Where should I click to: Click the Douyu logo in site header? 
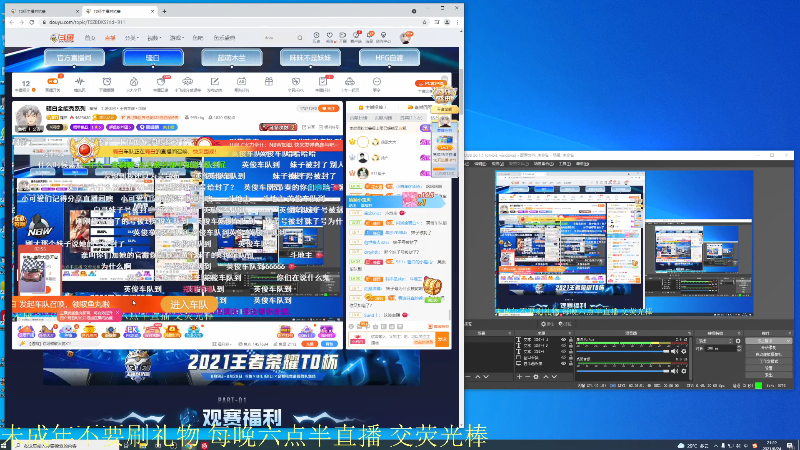click(x=62, y=38)
